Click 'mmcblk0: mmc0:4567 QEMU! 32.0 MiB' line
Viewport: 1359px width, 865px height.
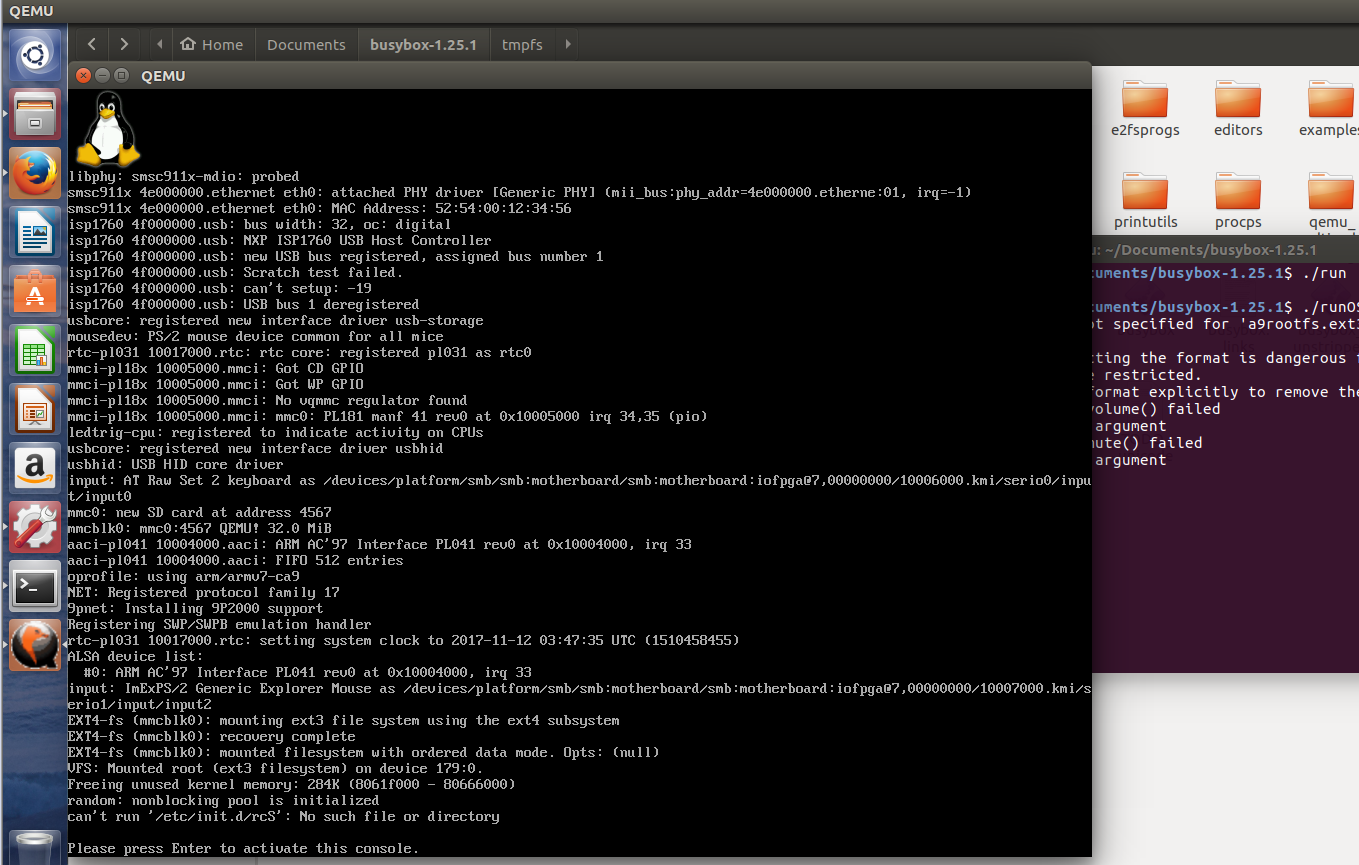point(199,528)
